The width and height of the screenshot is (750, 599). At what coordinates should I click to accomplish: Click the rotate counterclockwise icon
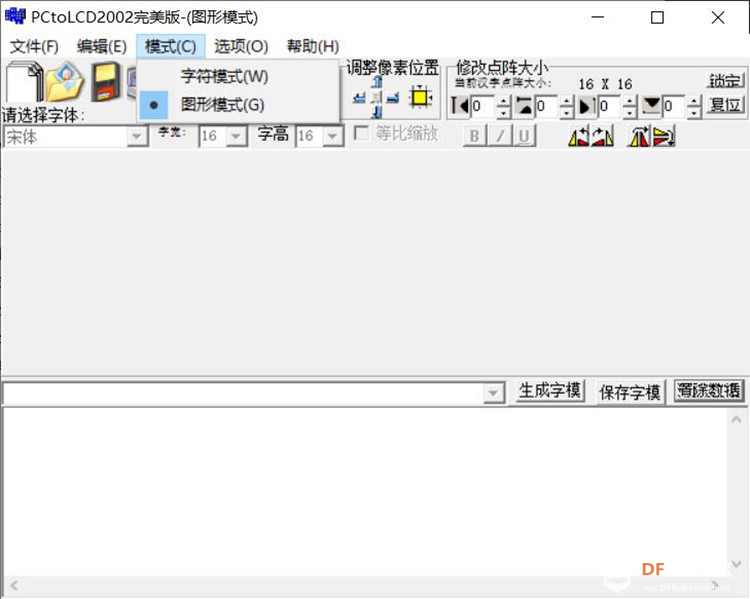579,136
